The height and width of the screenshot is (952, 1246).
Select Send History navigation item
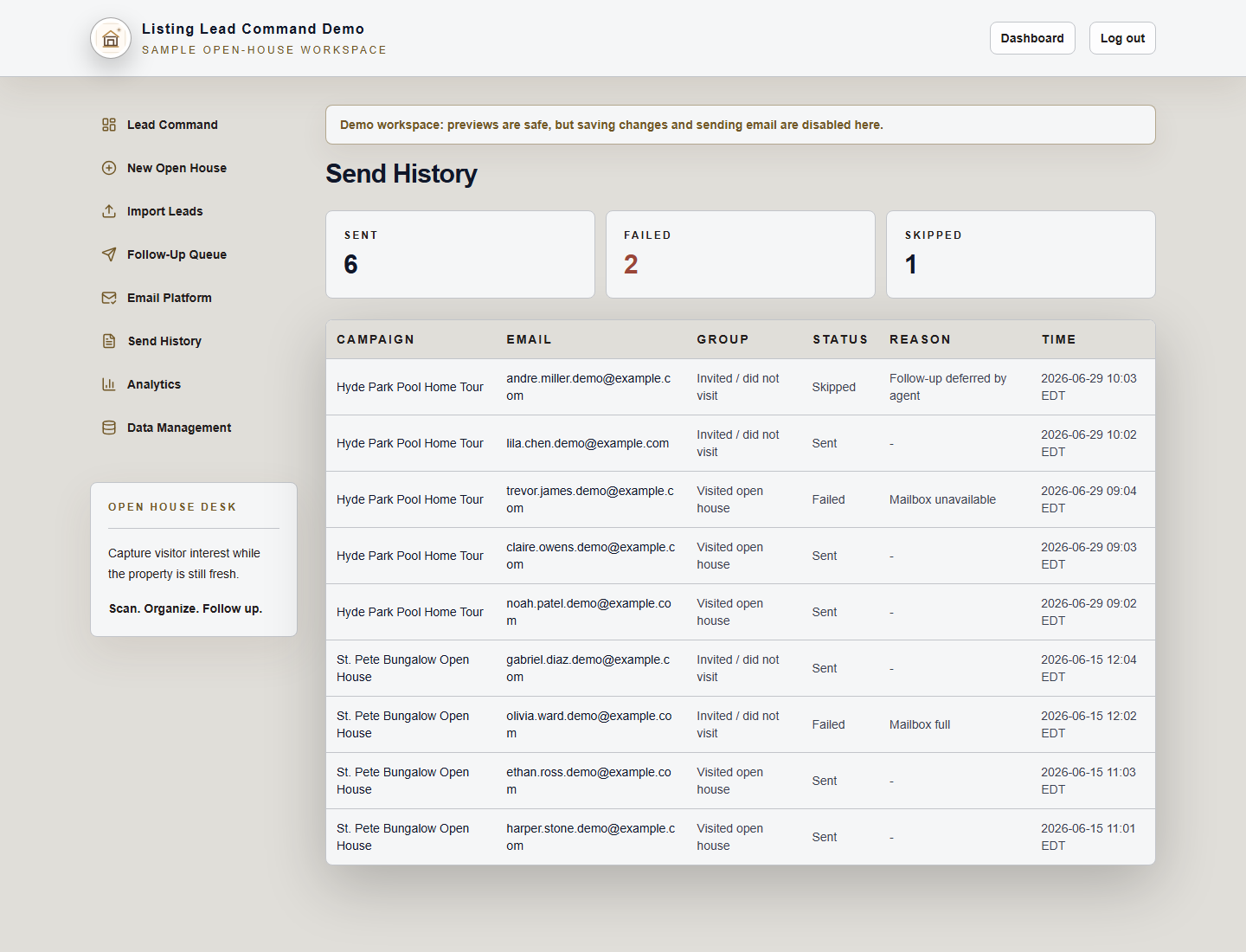(164, 341)
